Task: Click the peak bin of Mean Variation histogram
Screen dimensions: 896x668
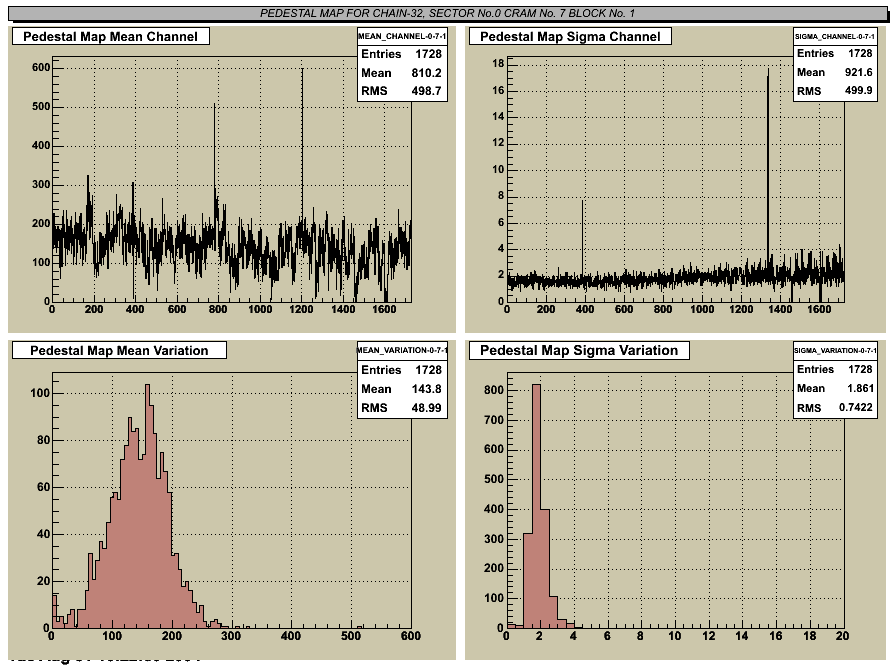Action: (x=147, y=506)
